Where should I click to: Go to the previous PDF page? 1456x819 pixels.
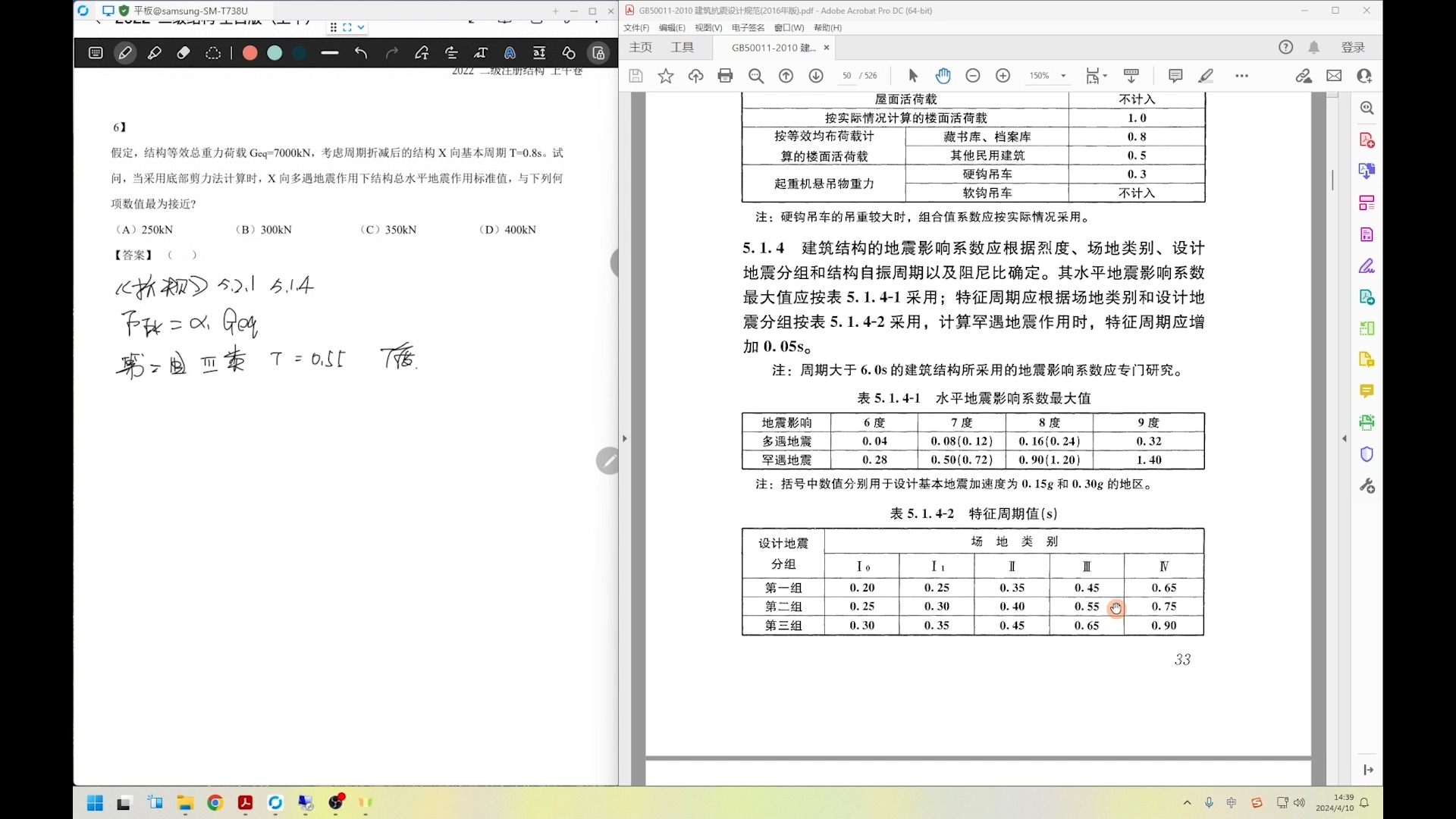click(786, 76)
